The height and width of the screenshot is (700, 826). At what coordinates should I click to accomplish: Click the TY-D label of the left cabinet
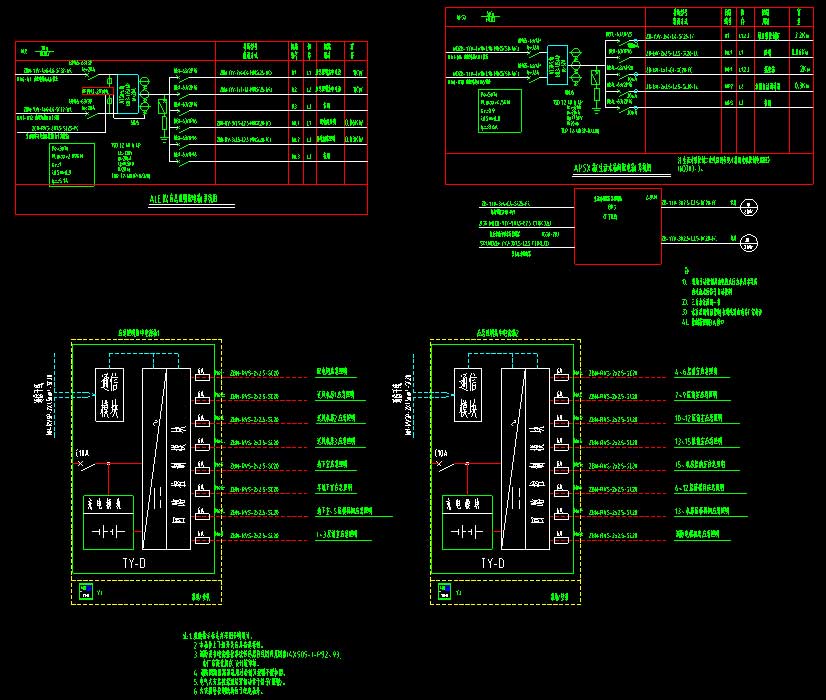pos(134,563)
